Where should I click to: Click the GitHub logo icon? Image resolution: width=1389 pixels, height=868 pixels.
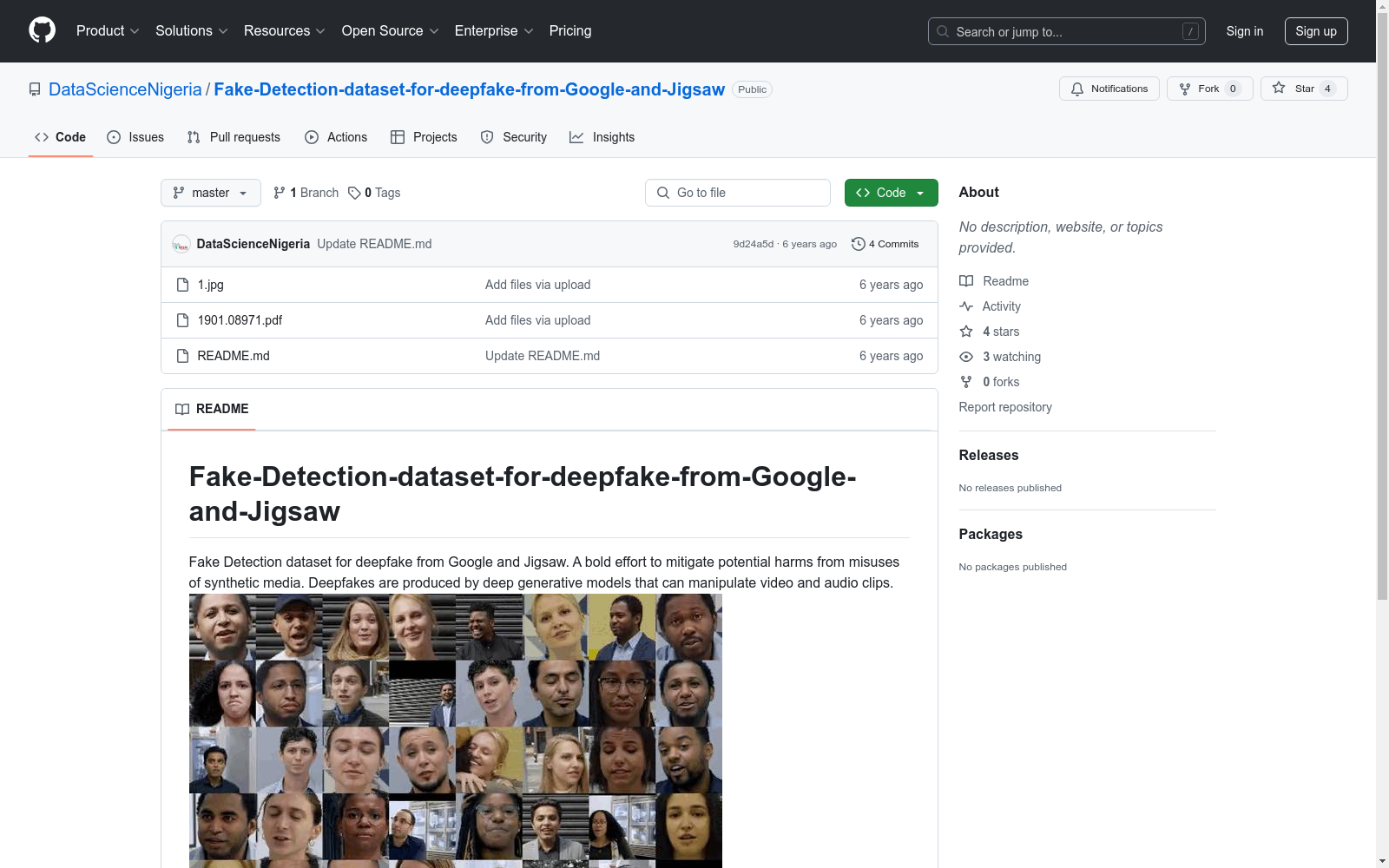pos(42,30)
